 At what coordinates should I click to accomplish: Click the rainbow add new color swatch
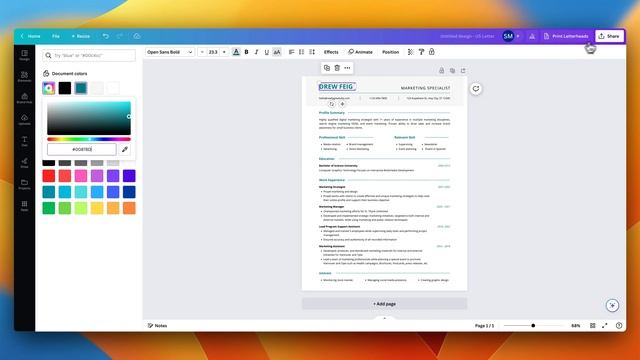coord(49,88)
